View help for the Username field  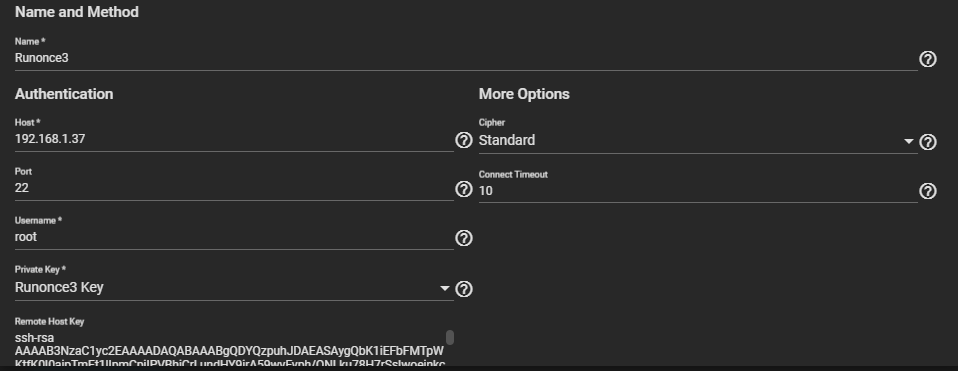tap(464, 238)
